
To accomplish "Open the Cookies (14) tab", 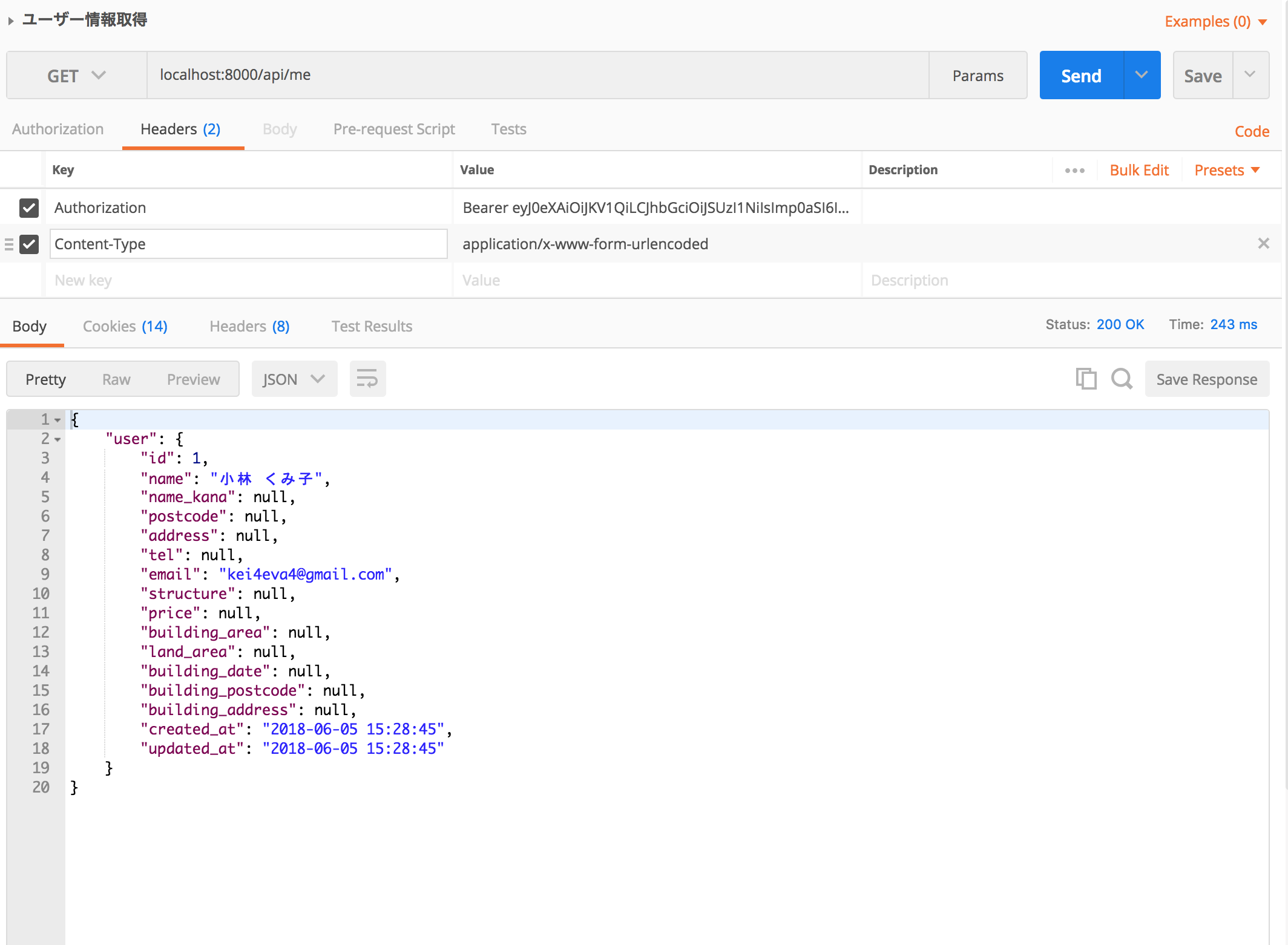I will click(125, 326).
